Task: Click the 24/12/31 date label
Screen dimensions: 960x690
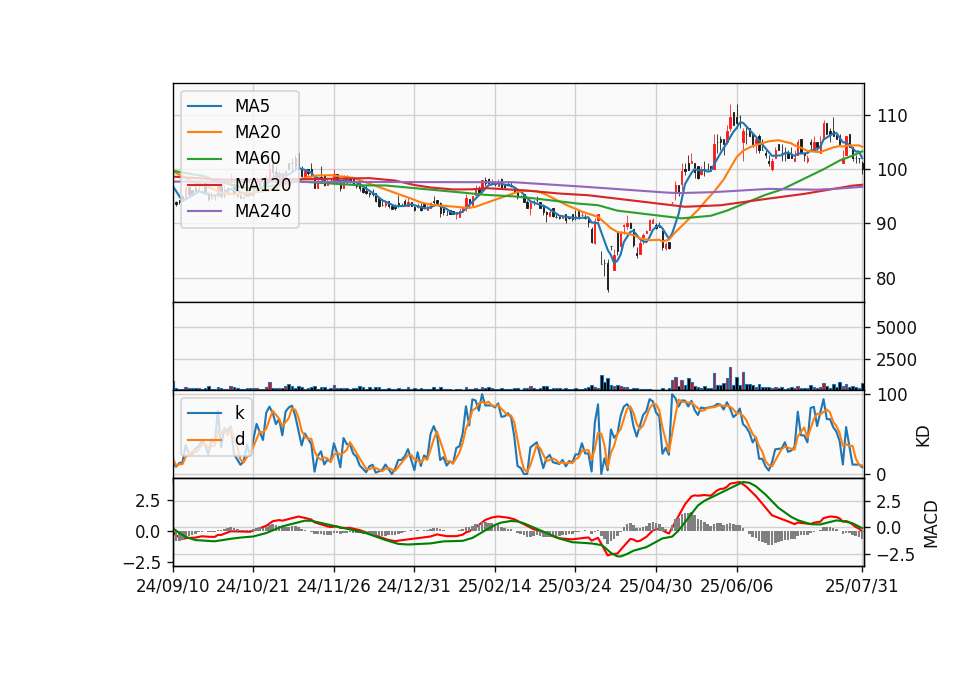Action: click(x=414, y=586)
